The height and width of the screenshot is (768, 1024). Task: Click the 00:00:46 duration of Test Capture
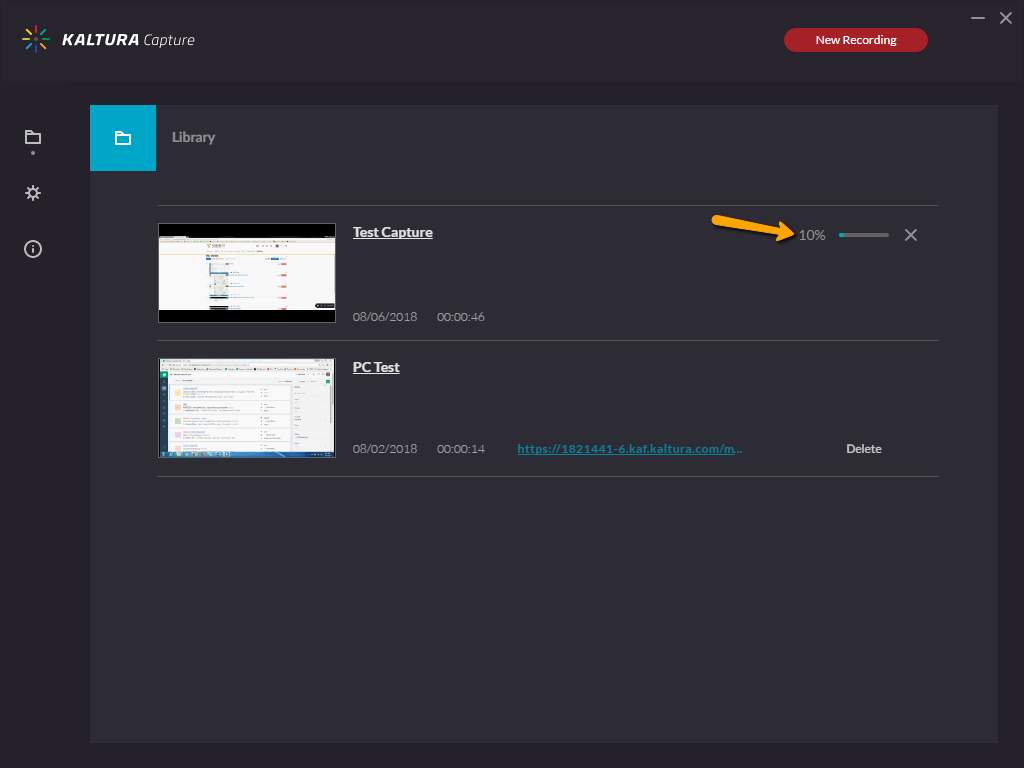pos(460,316)
